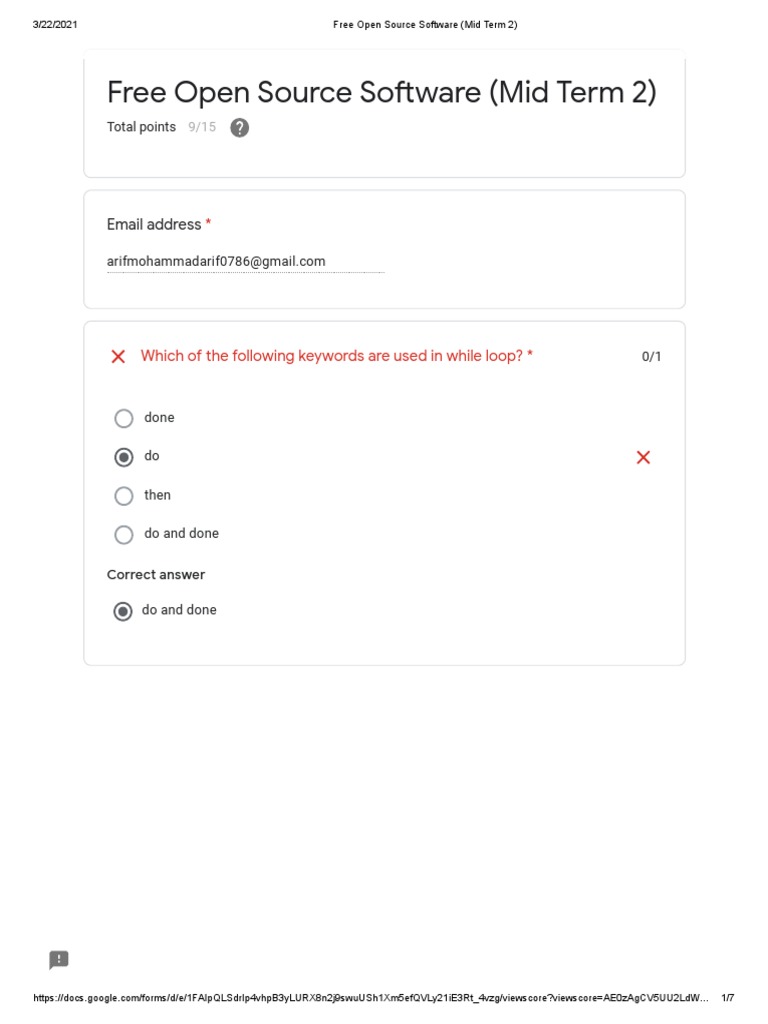The width and height of the screenshot is (768, 1024).
Task: Click the page header document title
Action: (425, 24)
